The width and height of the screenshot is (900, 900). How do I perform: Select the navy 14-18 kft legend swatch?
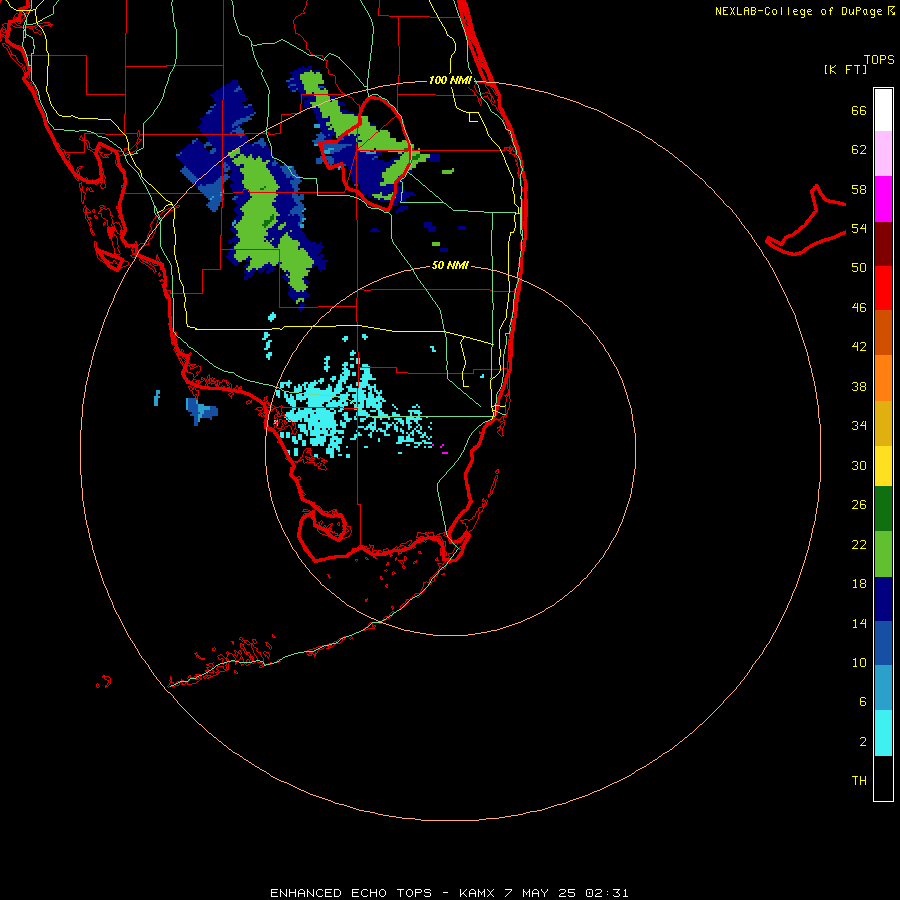click(x=883, y=599)
